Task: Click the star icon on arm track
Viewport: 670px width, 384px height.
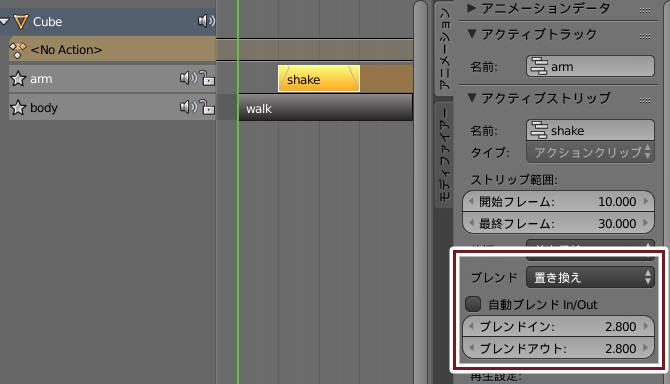Action: 18,79
